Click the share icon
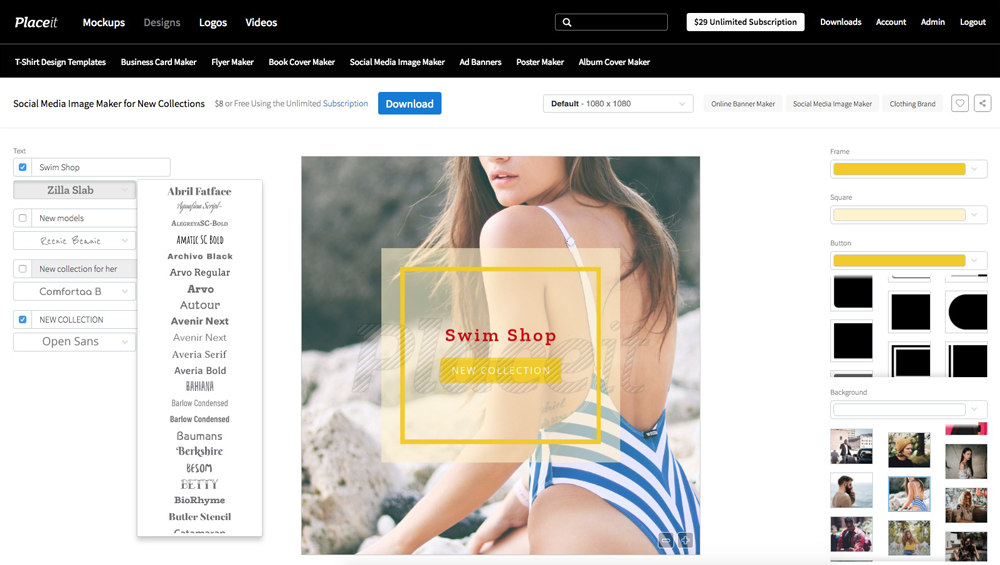 [983, 103]
